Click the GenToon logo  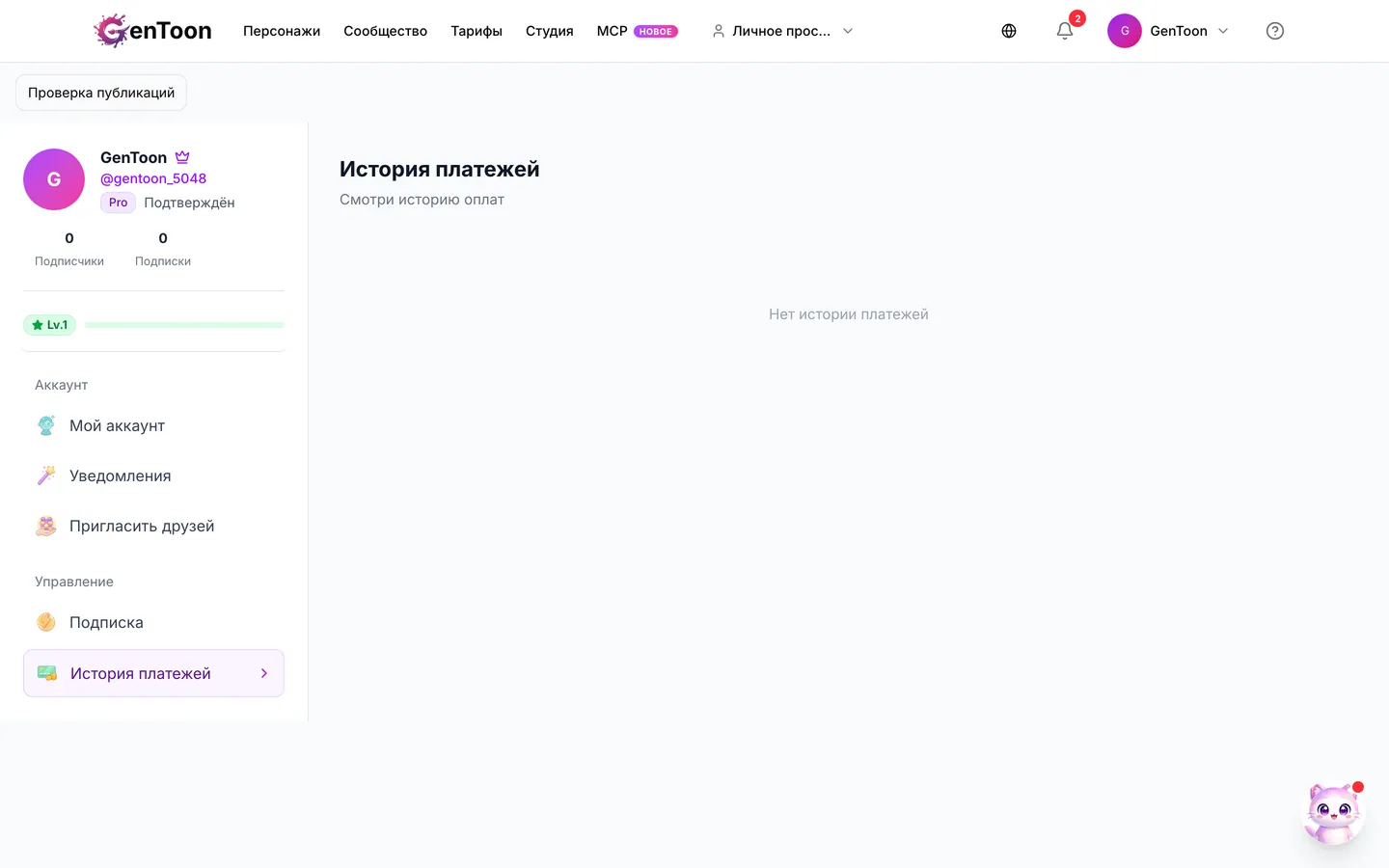(153, 31)
